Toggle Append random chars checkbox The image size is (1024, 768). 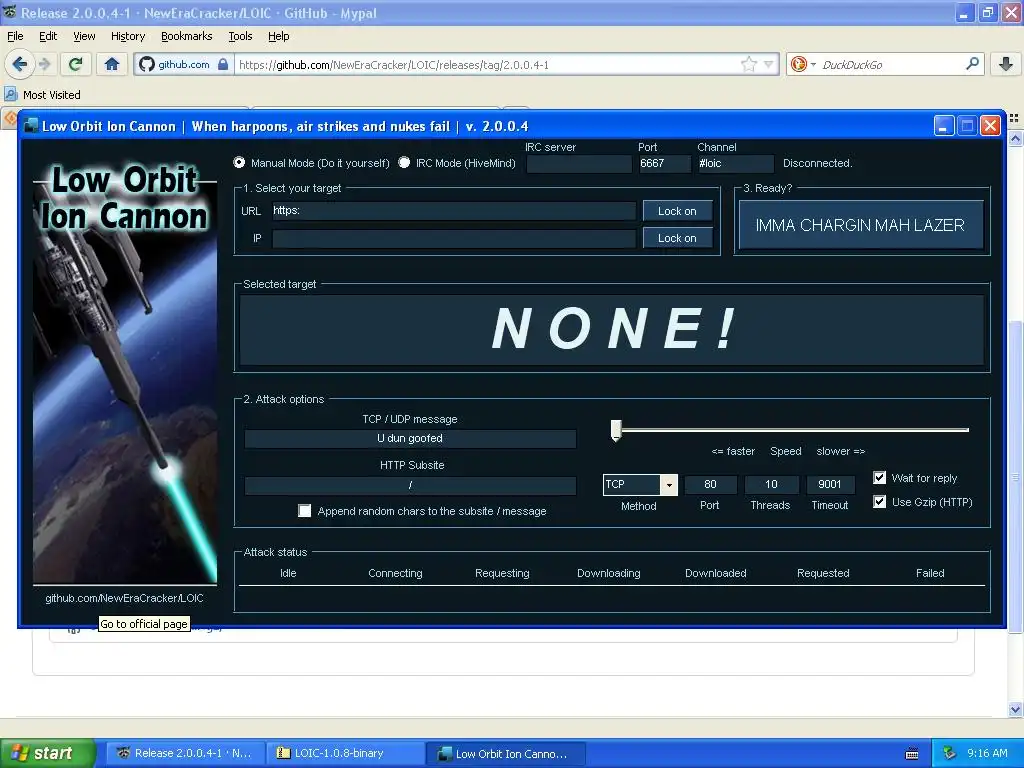(x=304, y=511)
